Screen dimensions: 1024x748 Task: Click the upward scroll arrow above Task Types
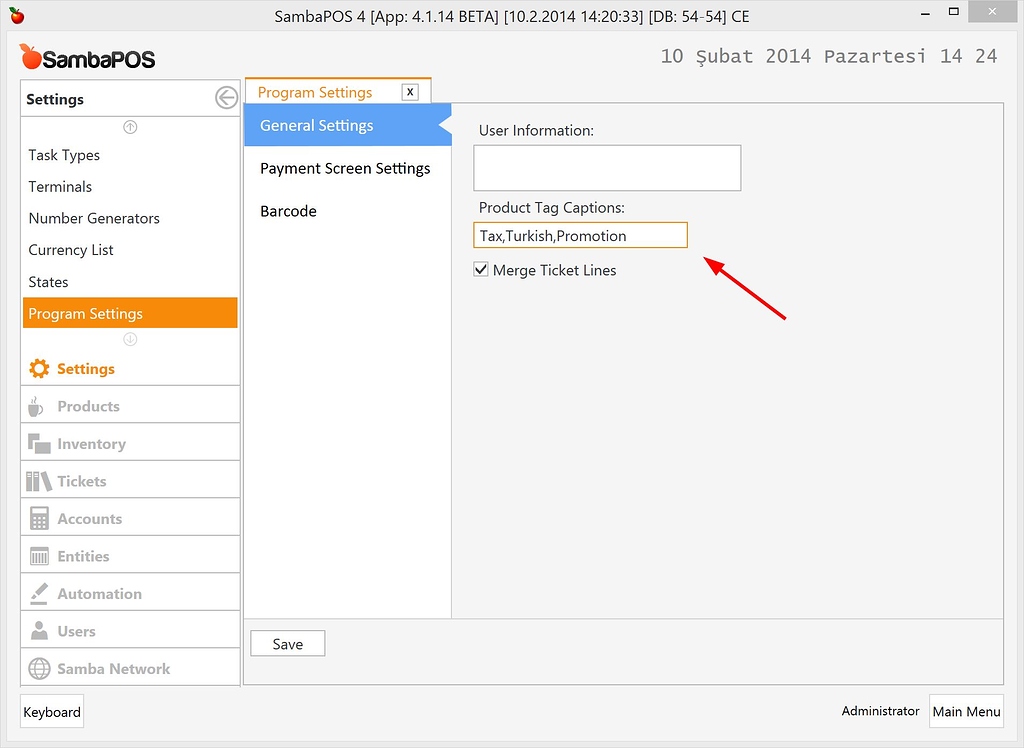[x=129, y=127]
